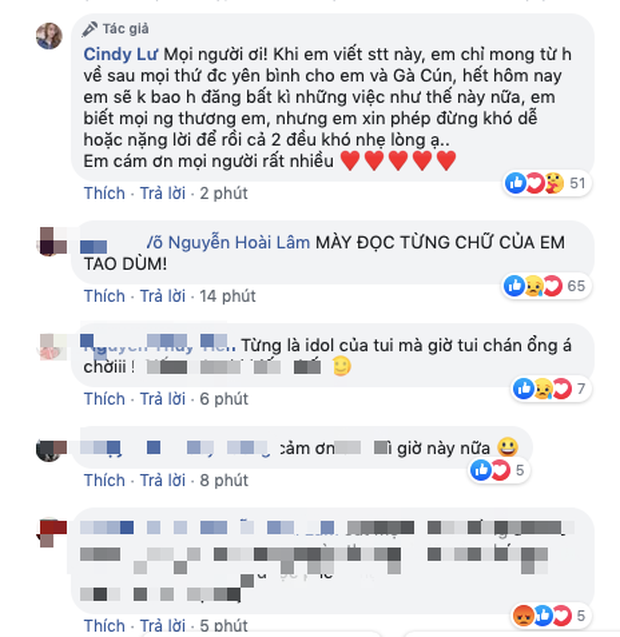Click the like icon on the 8 phút comment

[x=481, y=470]
